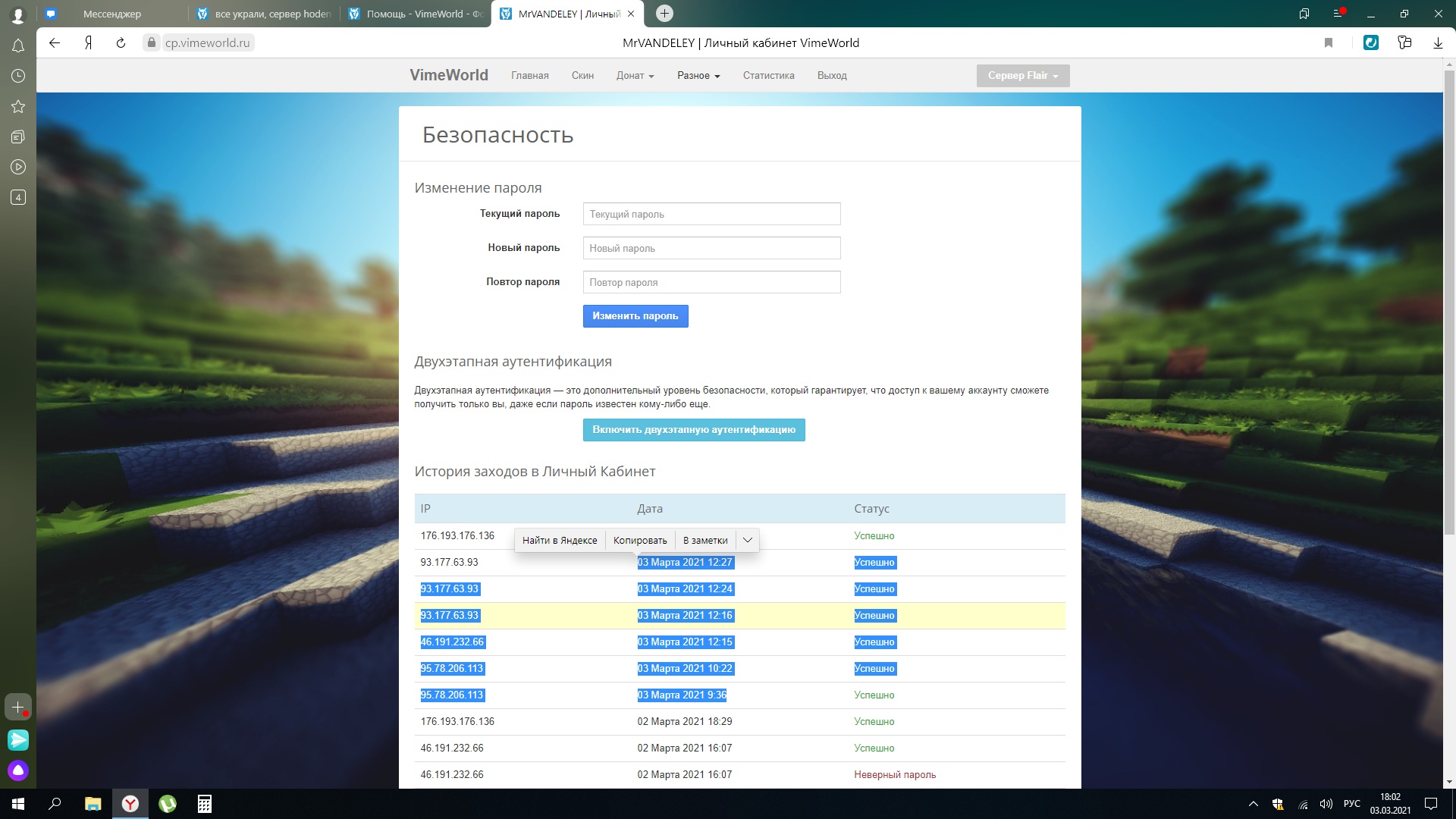Launch Alice voice assistant purple icon
Image resolution: width=1456 pixels, height=819 pixels.
[18, 770]
